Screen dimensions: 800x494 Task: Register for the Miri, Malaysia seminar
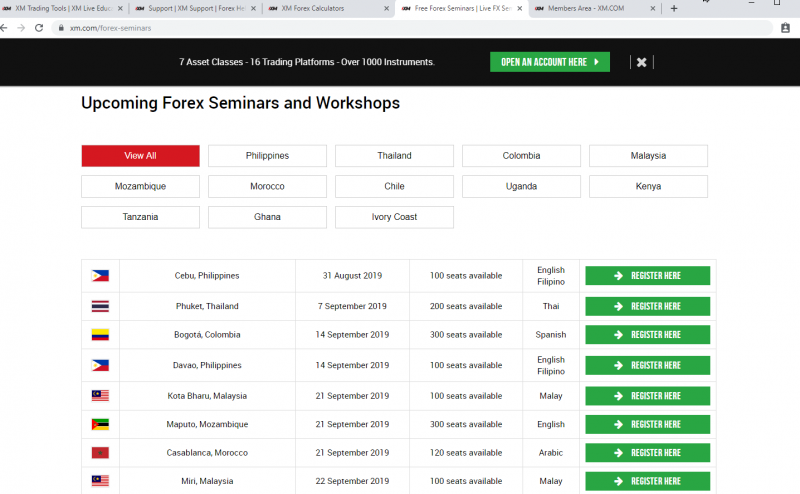point(647,481)
